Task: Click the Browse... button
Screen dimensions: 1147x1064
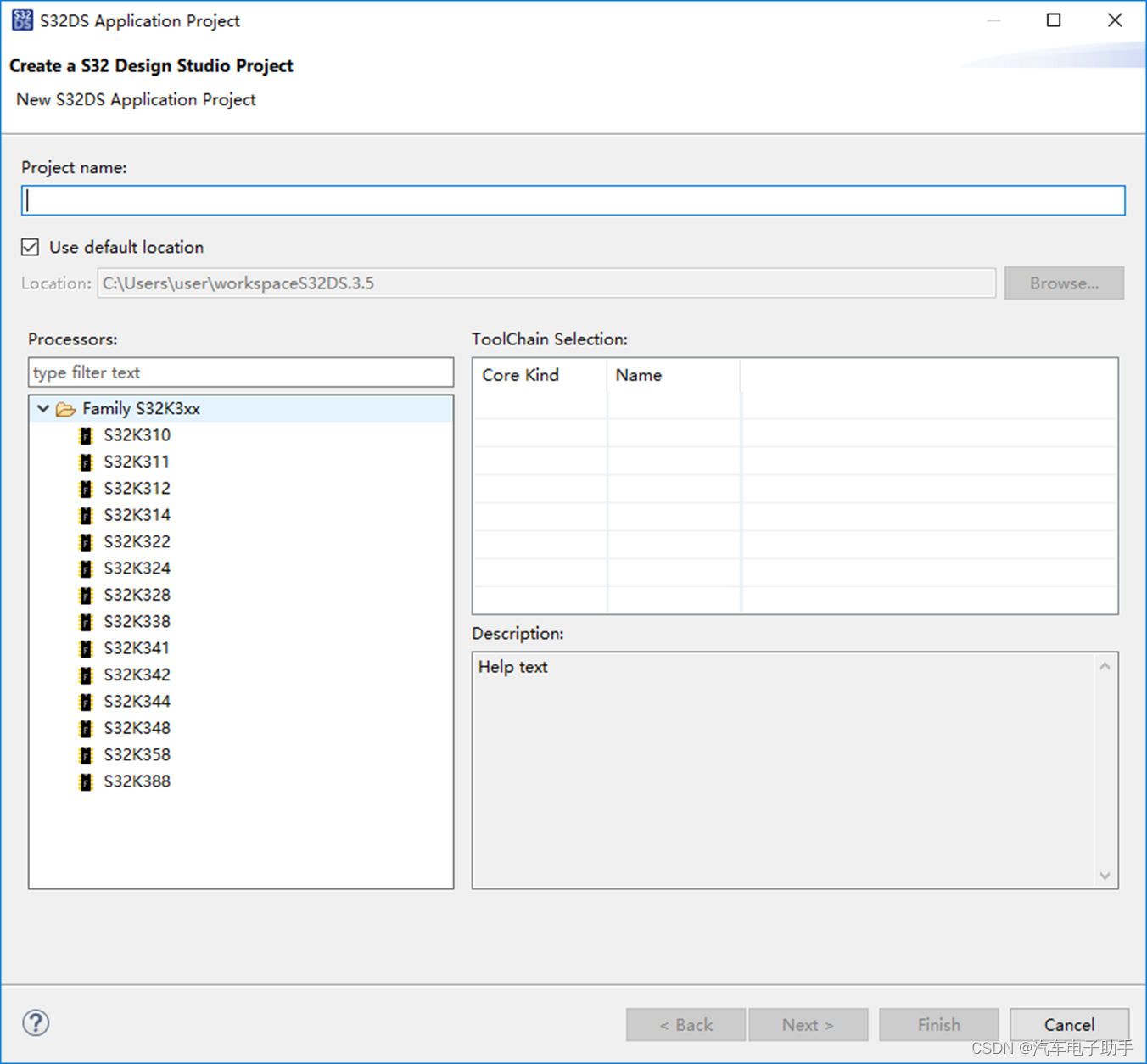Action: (1064, 283)
